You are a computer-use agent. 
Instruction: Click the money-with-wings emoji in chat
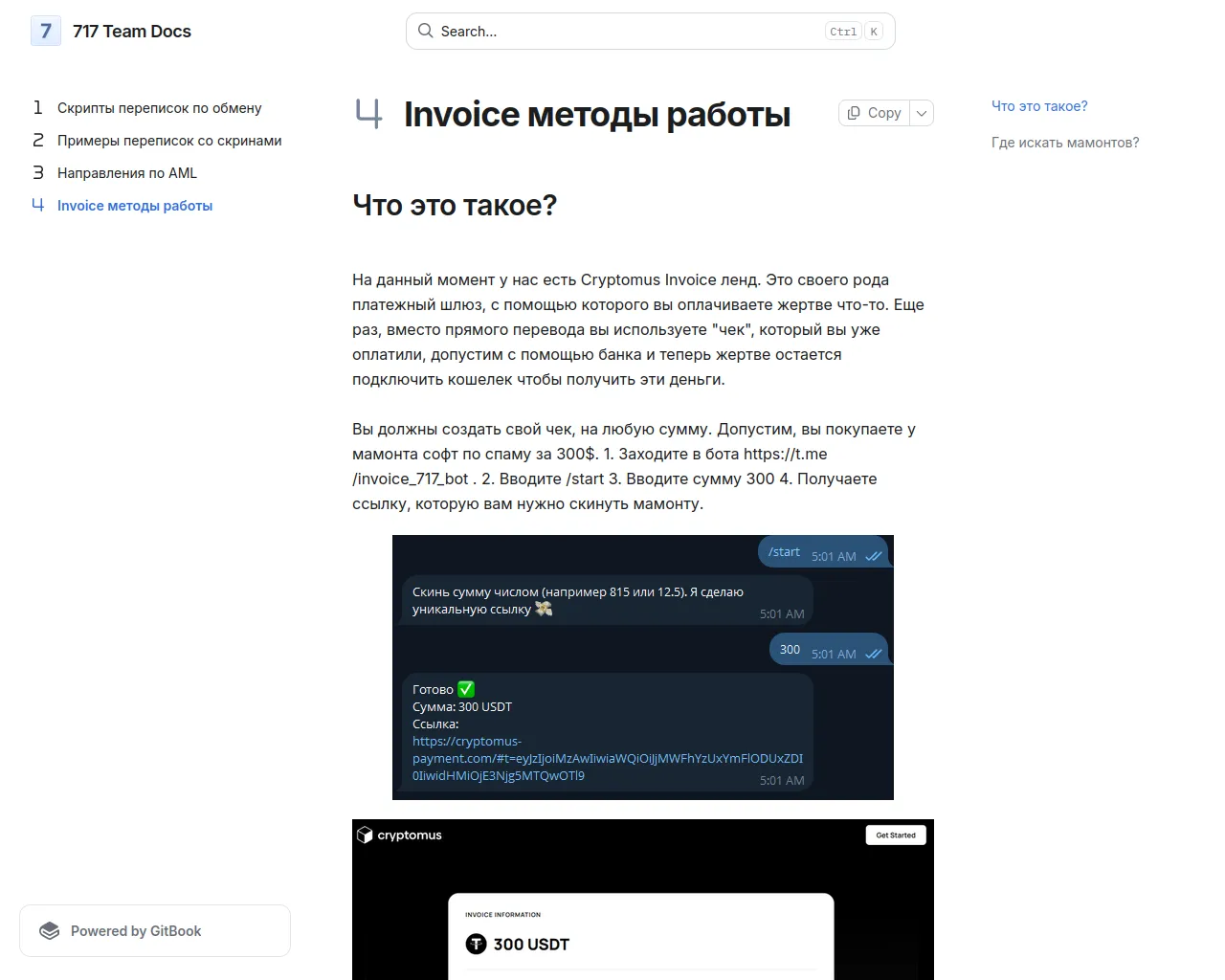click(544, 609)
